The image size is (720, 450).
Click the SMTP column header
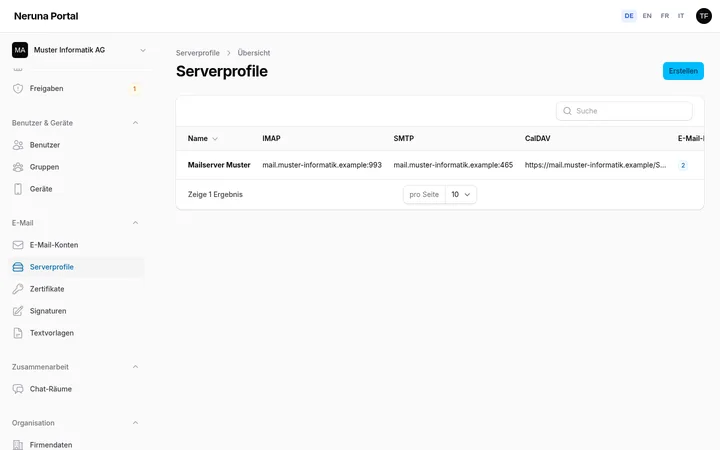click(x=404, y=139)
